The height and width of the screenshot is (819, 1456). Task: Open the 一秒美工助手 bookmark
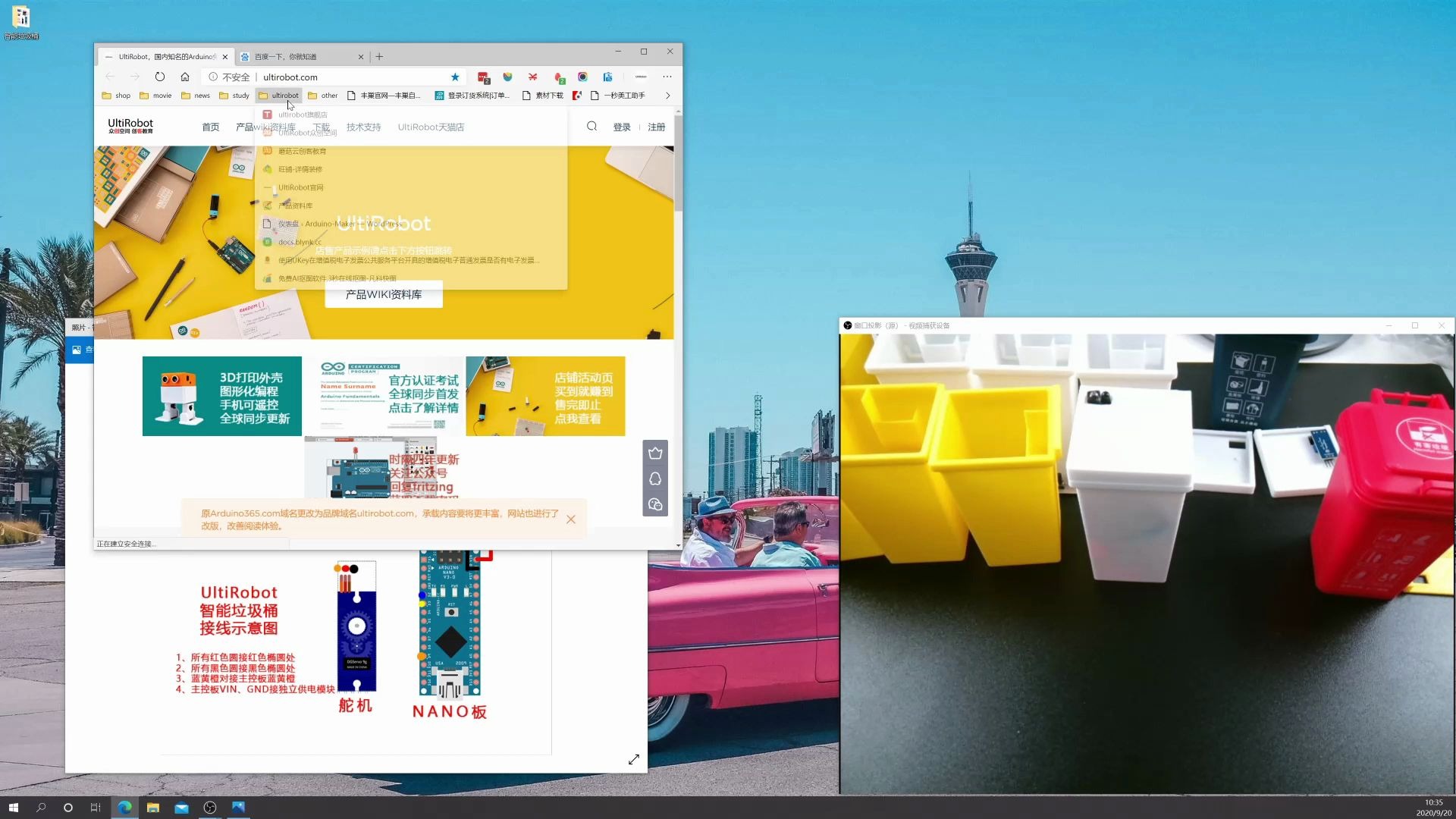point(618,96)
